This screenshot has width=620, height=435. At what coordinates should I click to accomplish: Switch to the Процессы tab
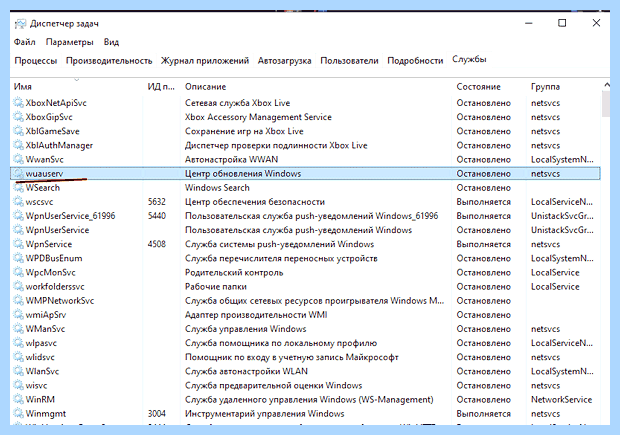click(x=36, y=61)
